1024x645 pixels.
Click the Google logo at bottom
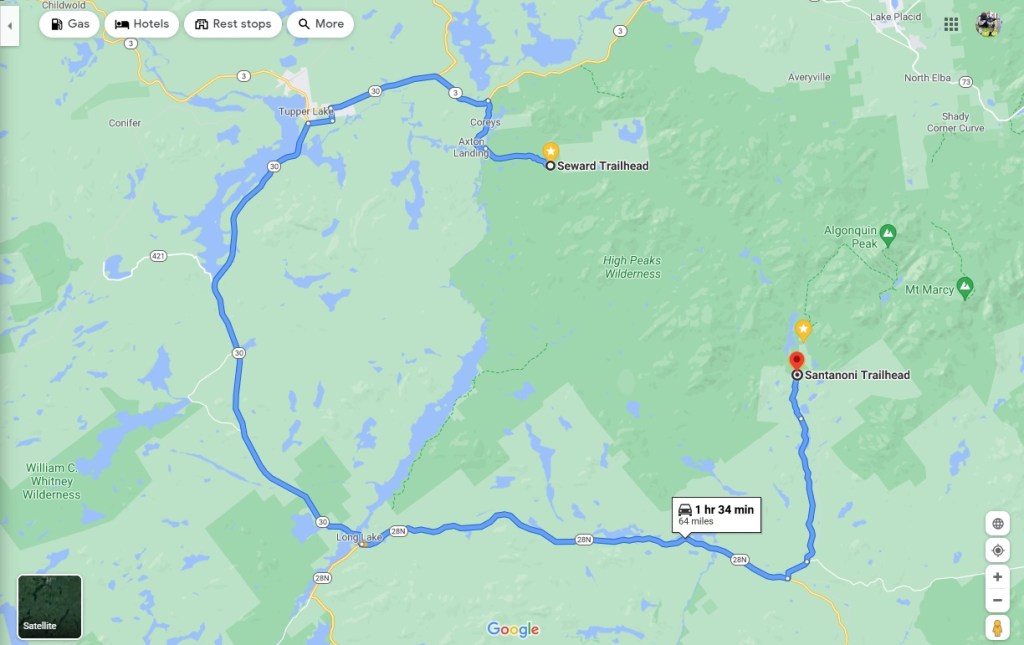pos(513,629)
